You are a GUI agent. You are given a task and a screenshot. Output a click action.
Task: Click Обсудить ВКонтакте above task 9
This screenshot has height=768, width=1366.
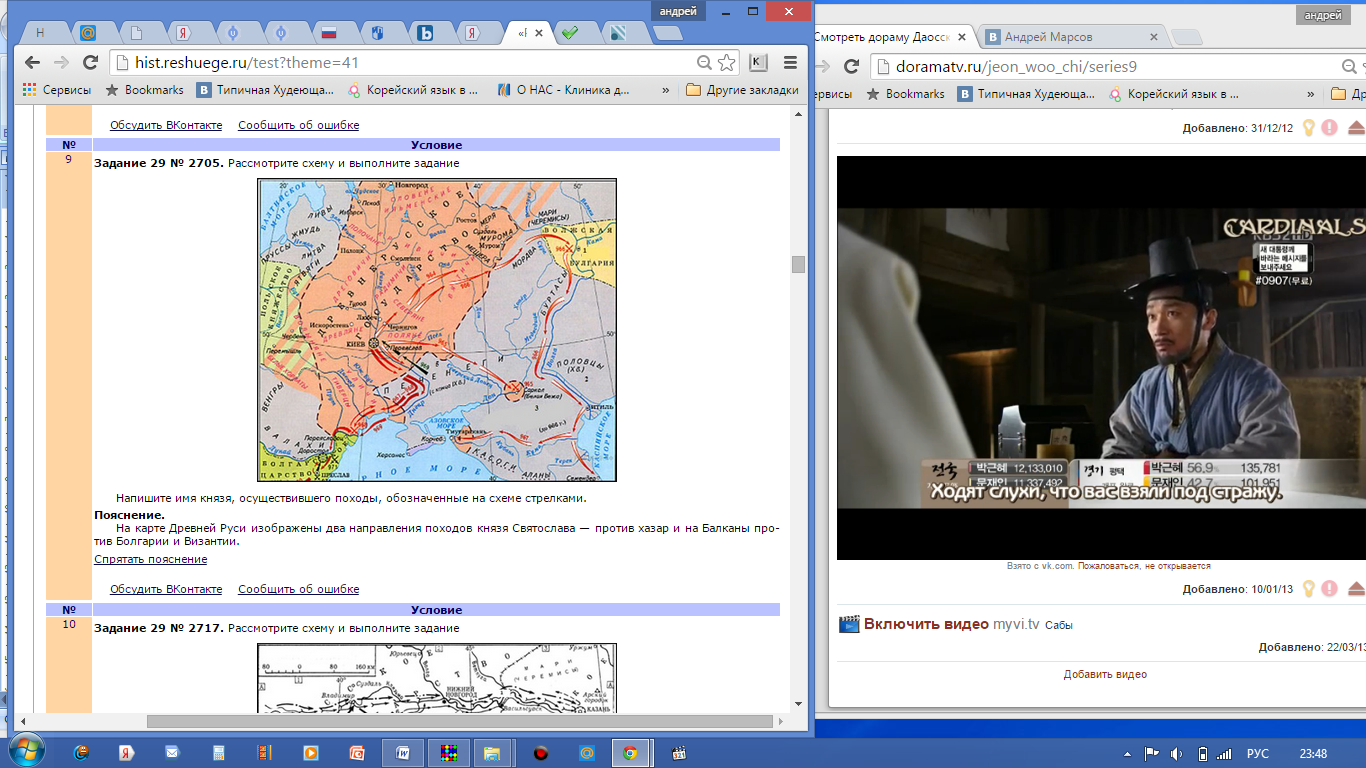point(166,125)
